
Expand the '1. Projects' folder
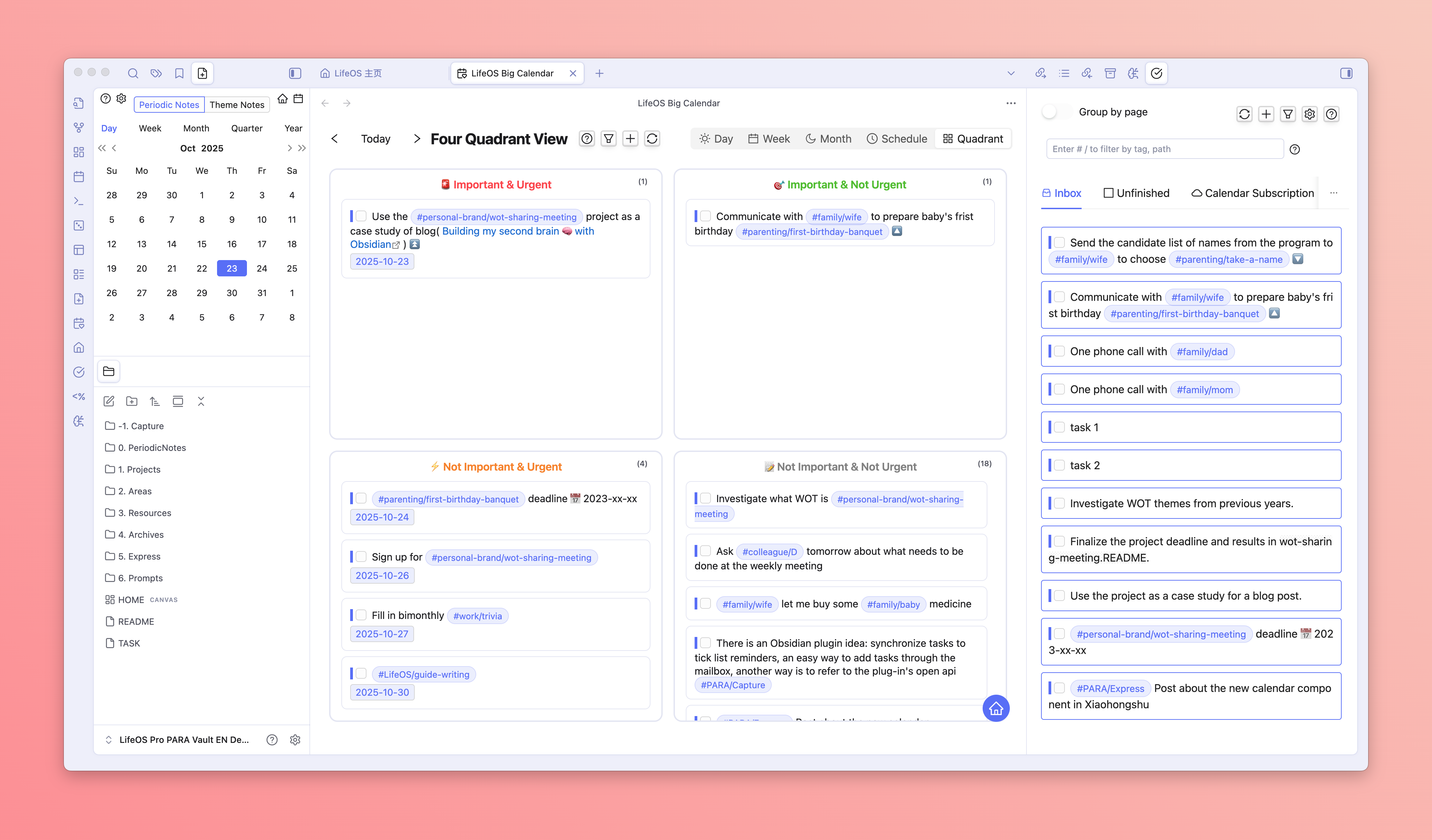coord(139,469)
